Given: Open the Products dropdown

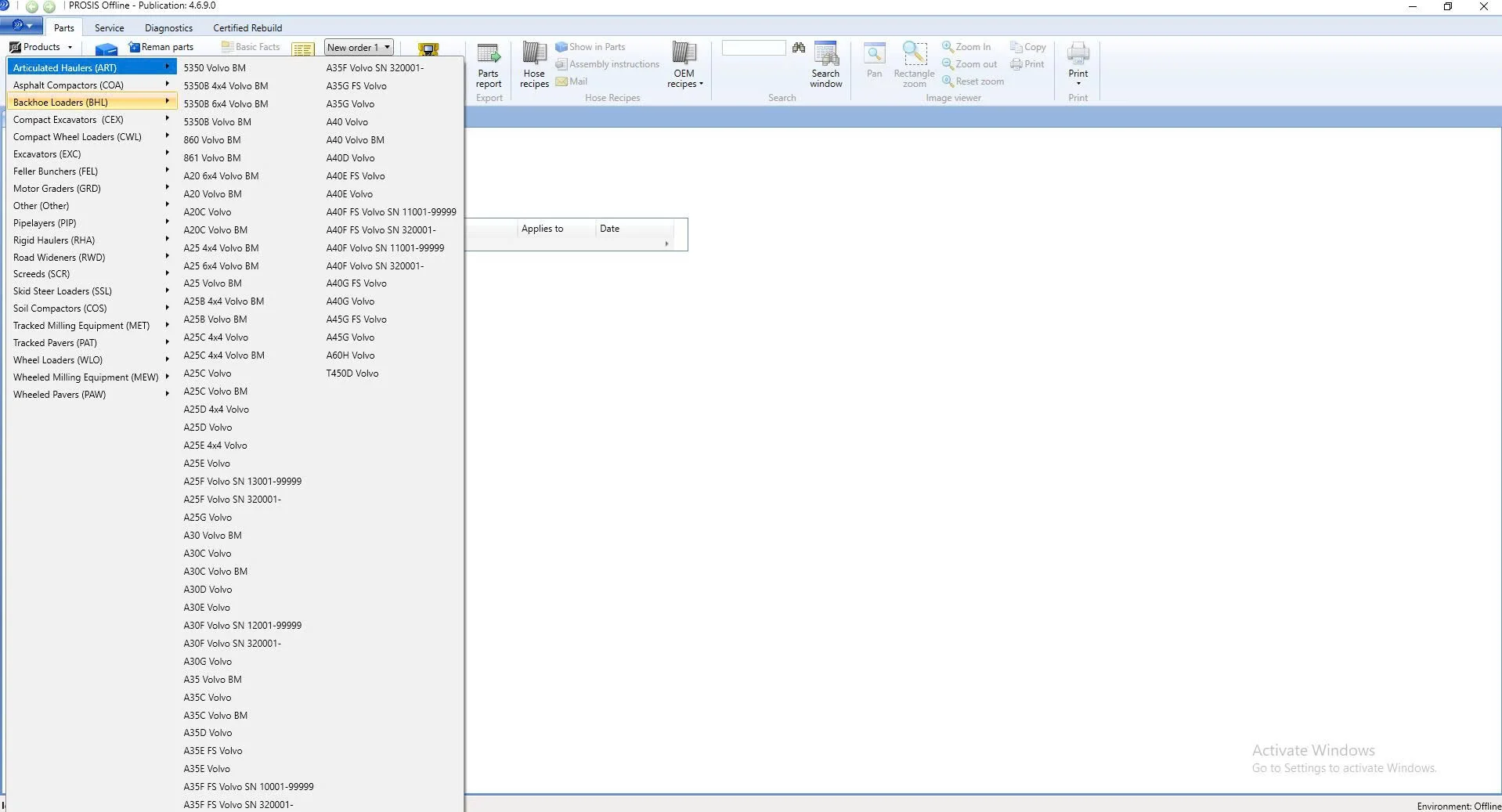Looking at the screenshot, I should [41, 47].
